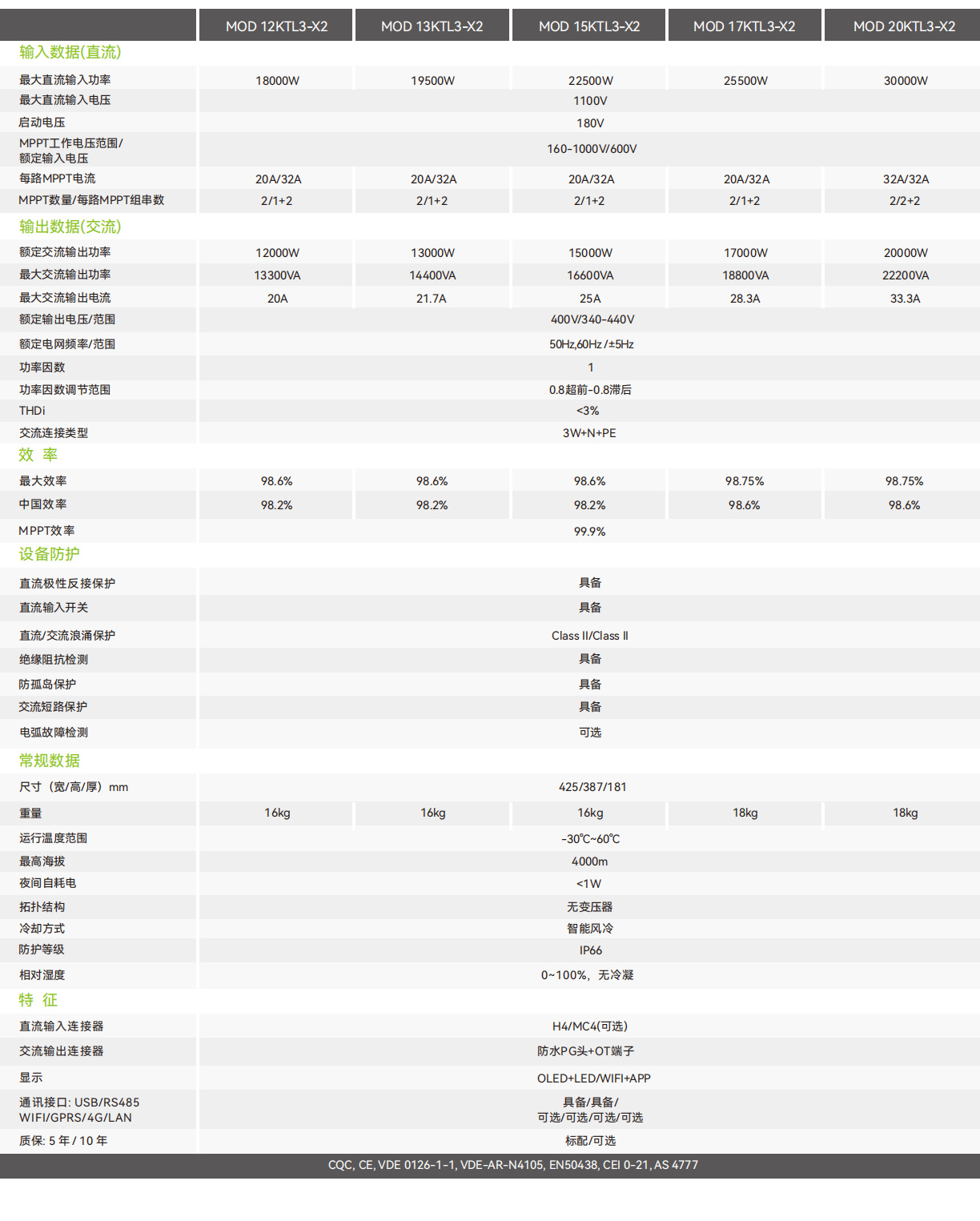The image size is (980, 1221).
Task: Click the 30000W max DC input power cell
Action: [906, 81]
